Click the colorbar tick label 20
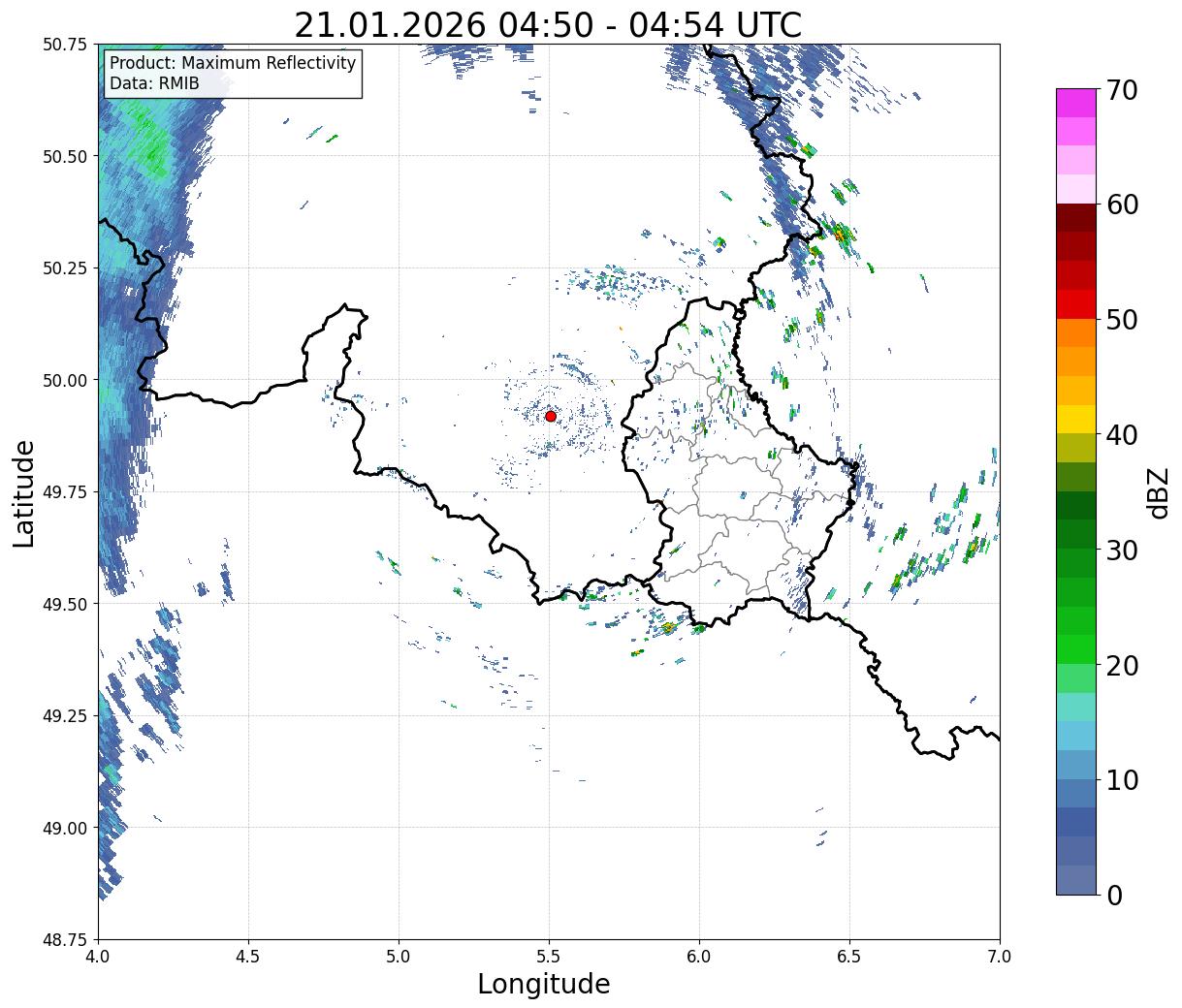Viewport: 1182px width, 1008px height. tap(1121, 665)
